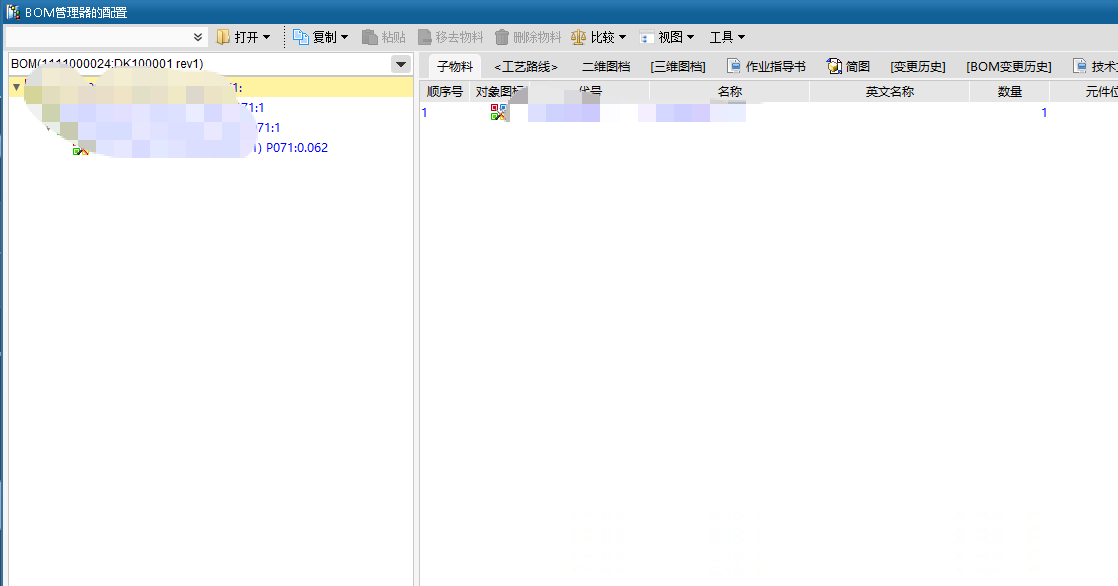Click the 名称 column header
1118x586 pixels.
tap(729, 91)
